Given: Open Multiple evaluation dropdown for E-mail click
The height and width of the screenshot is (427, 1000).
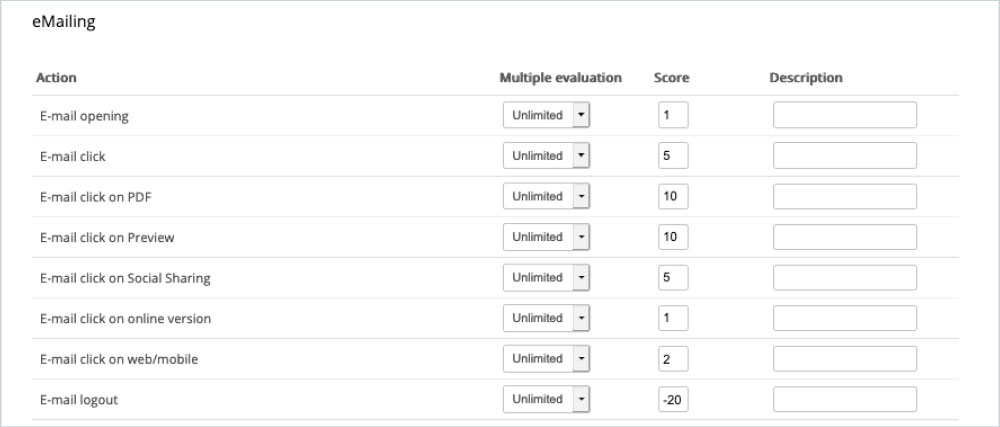Looking at the screenshot, I should coord(546,156).
